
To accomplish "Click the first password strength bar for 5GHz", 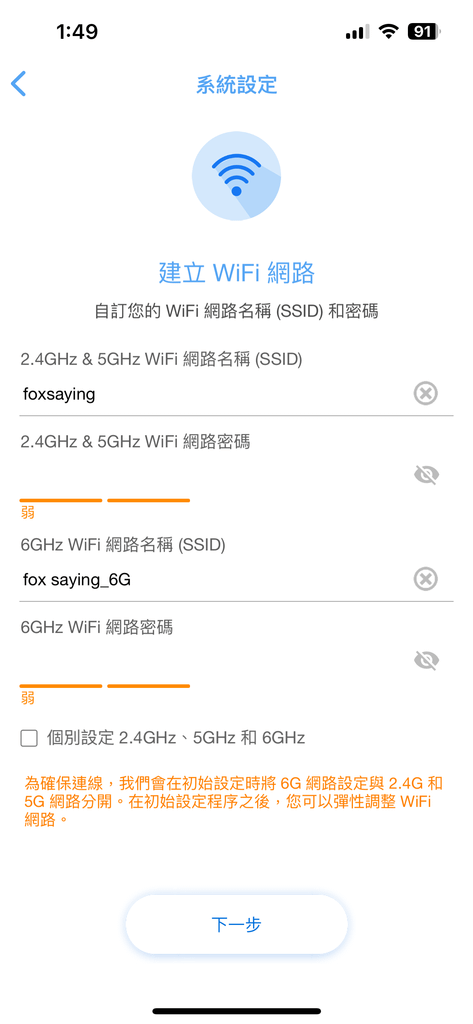I will click(61, 500).
